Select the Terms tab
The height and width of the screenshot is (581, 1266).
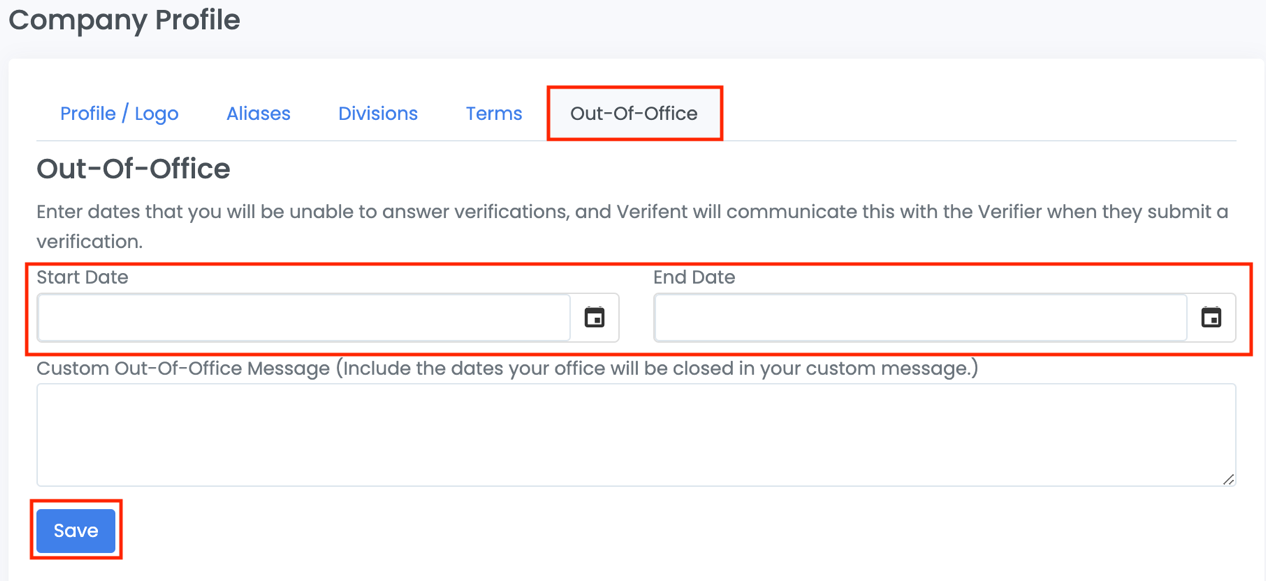[494, 114]
